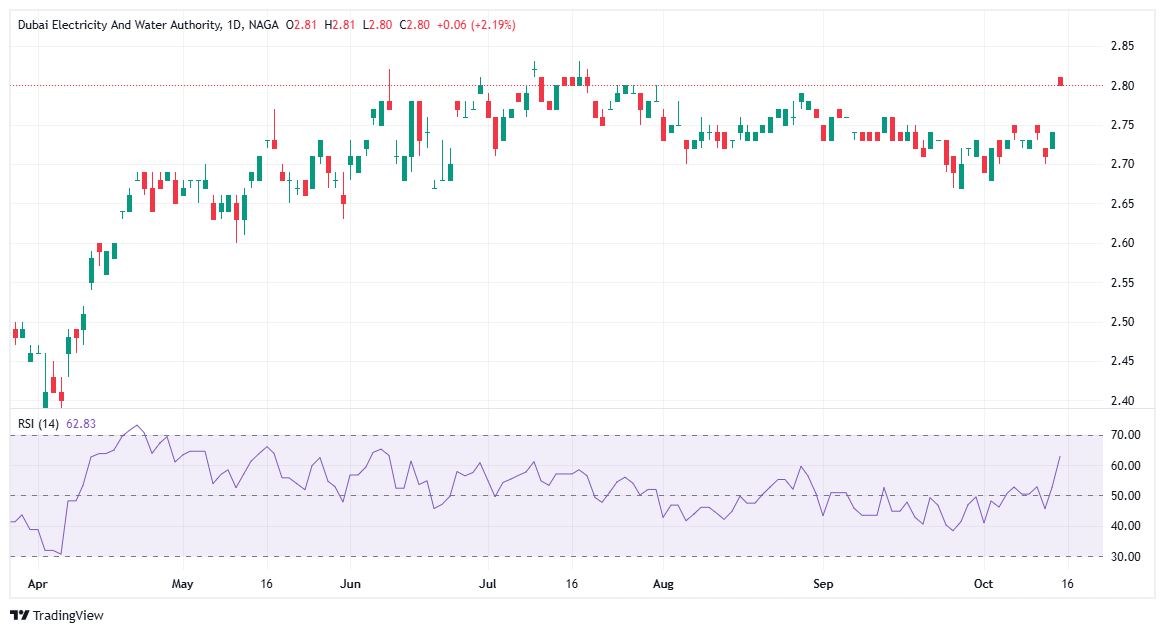1165x633 pixels.
Task: Click the 70.00 RSI axis level
Action: point(1121,435)
